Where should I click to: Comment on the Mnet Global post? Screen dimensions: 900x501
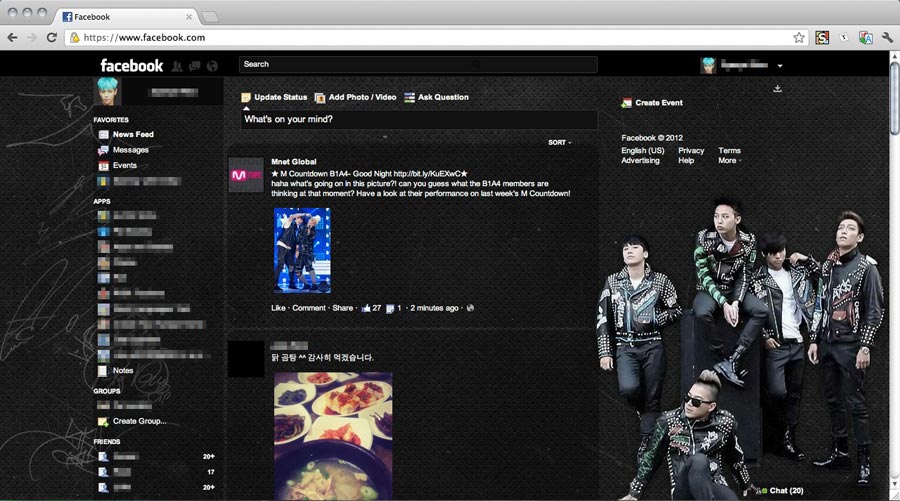pyautogui.click(x=309, y=308)
